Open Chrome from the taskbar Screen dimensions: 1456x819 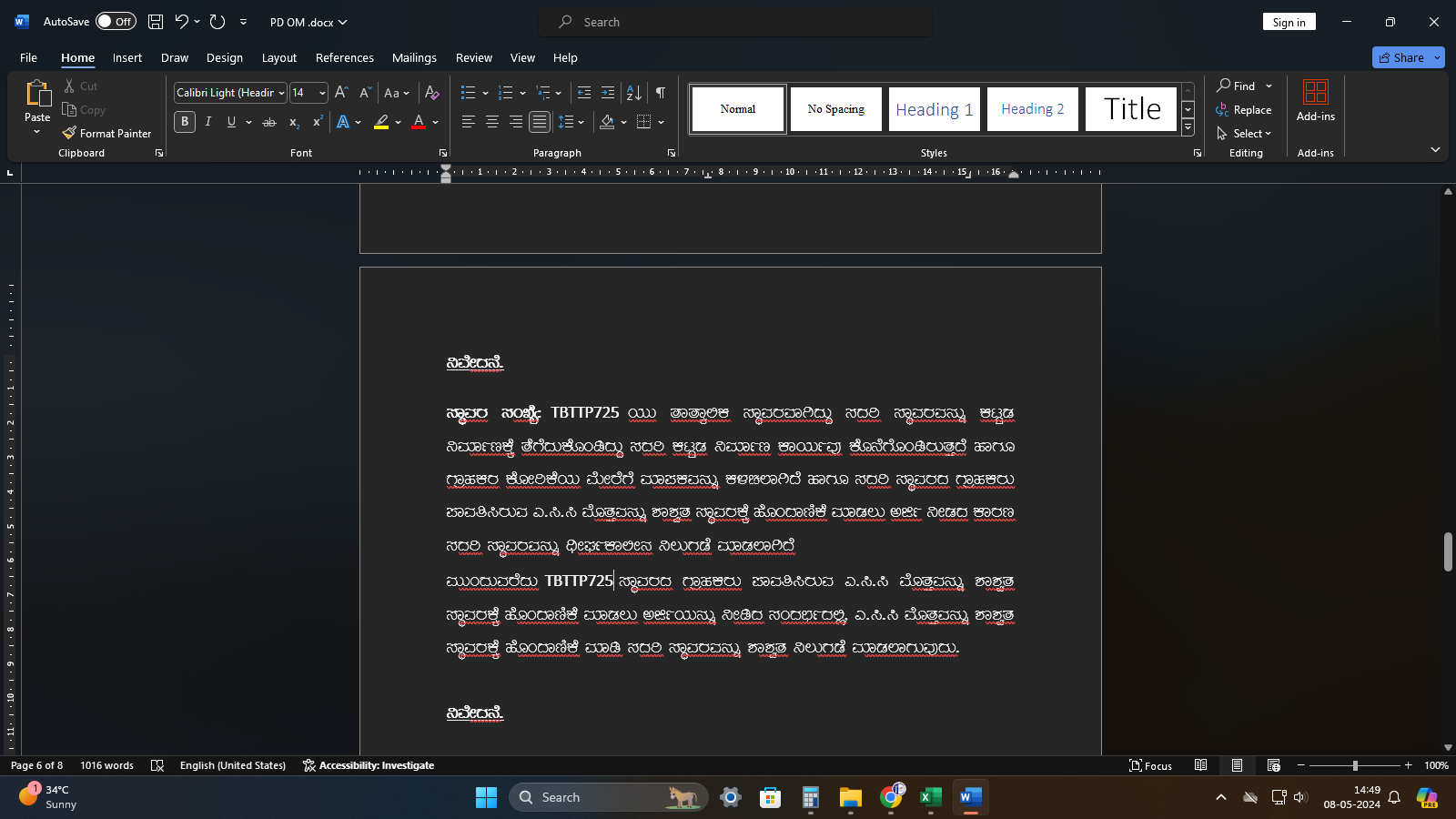(892, 797)
